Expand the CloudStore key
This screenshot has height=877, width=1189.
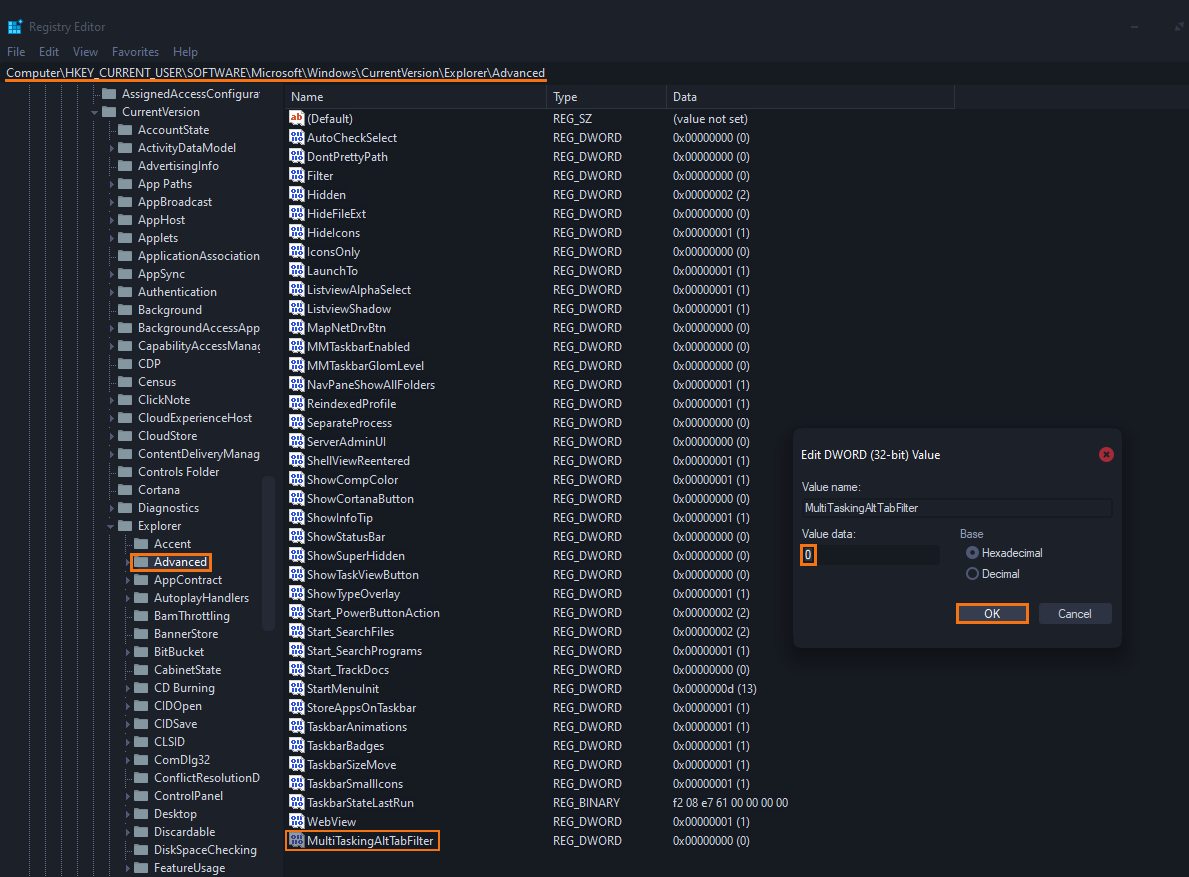click(x=111, y=436)
